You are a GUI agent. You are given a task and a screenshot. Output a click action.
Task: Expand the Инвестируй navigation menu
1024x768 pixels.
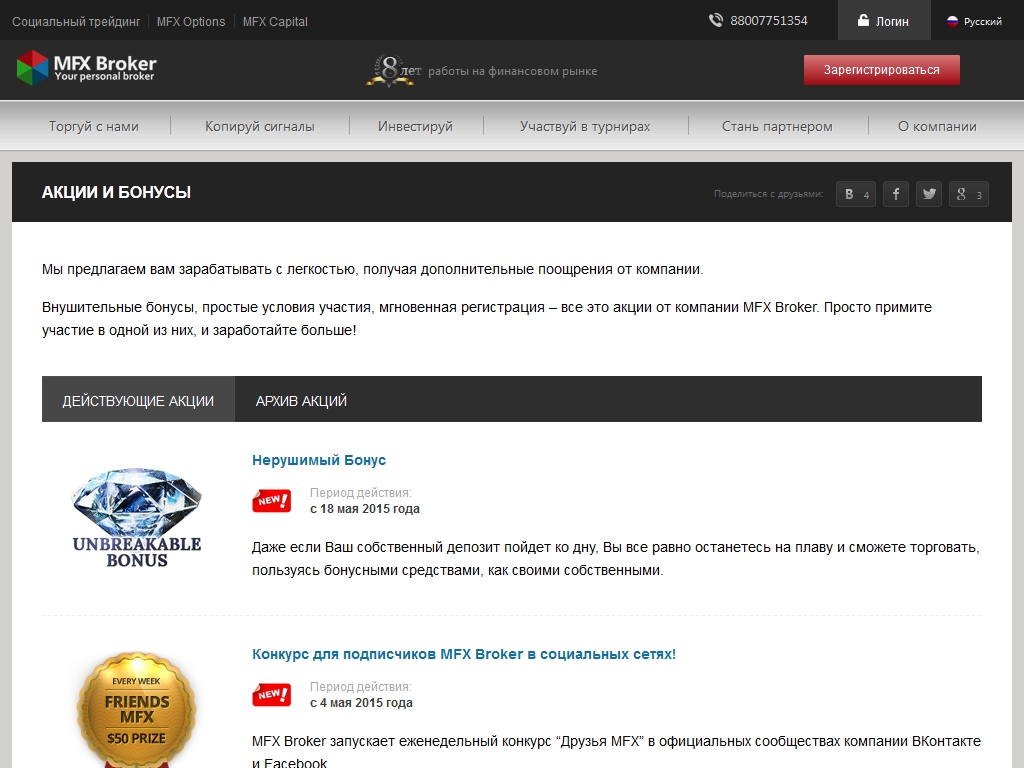tap(415, 126)
